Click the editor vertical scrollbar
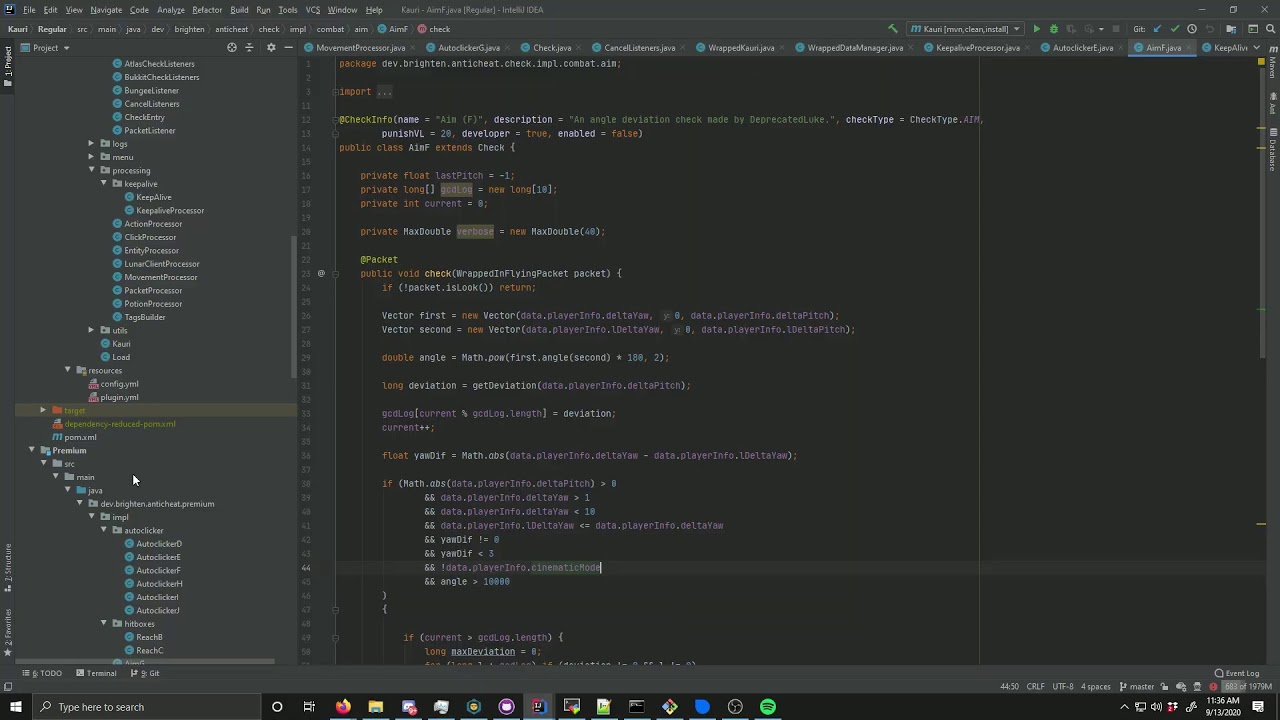This screenshot has height=720, width=1280. tap(1262, 215)
